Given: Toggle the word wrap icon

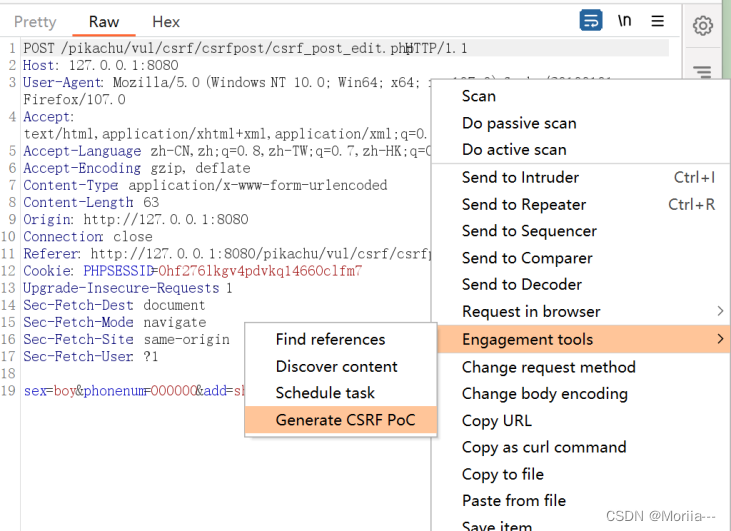Looking at the screenshot, I should pyautogui.click(x=591, y=21).
